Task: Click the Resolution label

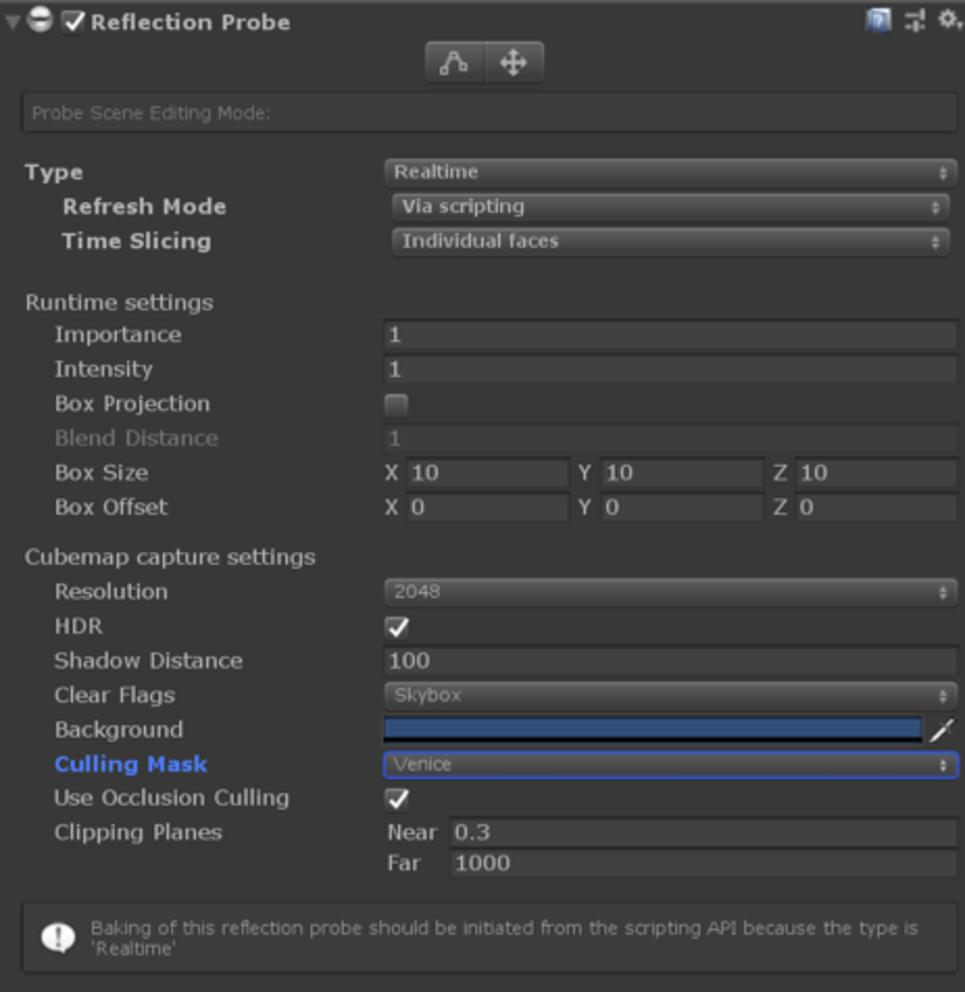Action: (111, 592)
